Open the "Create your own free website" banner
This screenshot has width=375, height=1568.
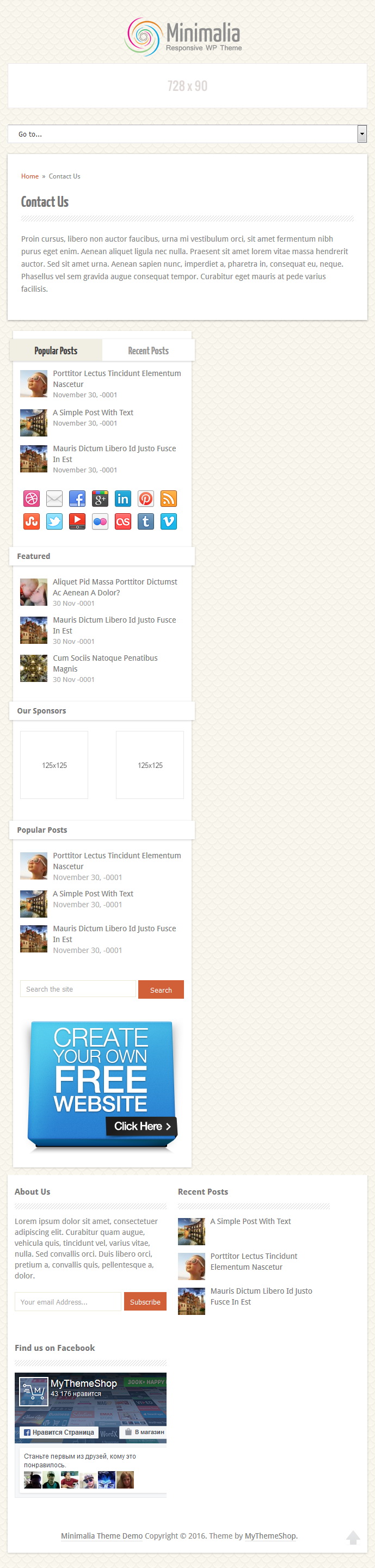click(x=102, y=1086)
